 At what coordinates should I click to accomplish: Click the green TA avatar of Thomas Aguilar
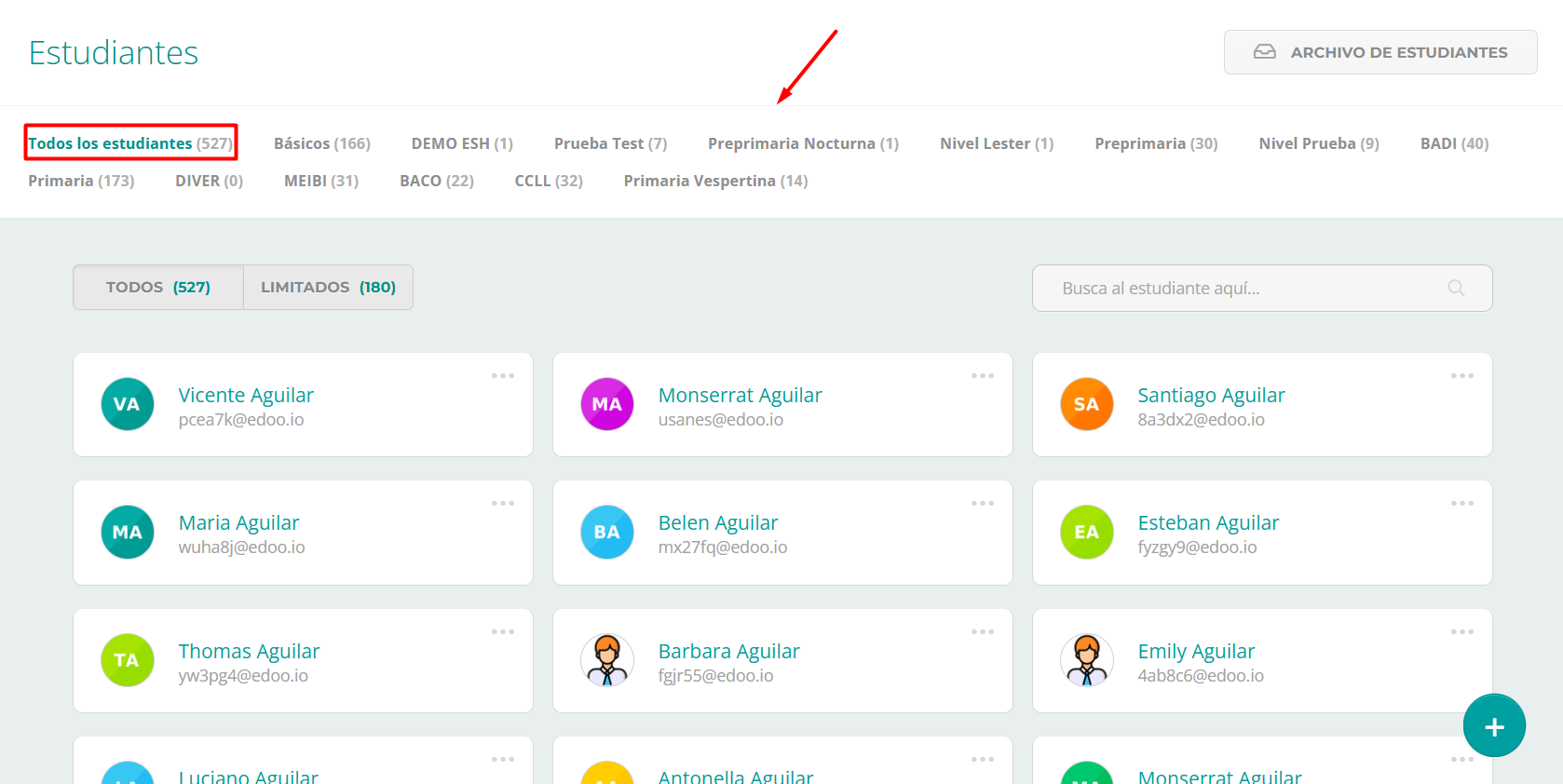pos(128,660)
